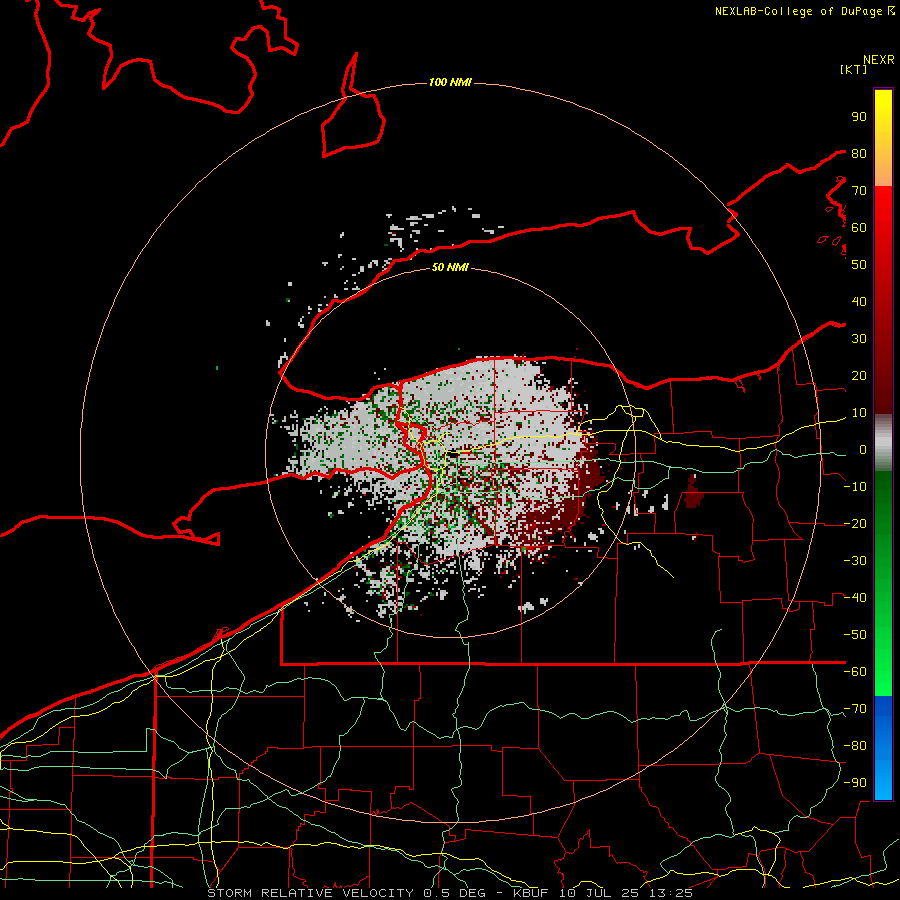Click the -70 value on velocity scale

tap(855, 709)
